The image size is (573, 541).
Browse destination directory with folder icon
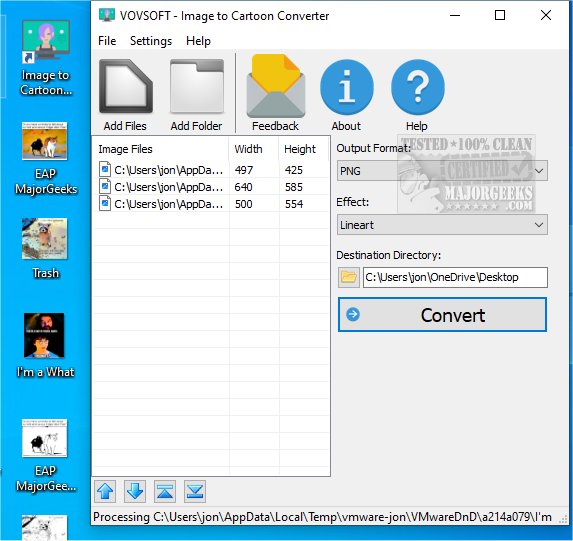(x=348, y=277)
